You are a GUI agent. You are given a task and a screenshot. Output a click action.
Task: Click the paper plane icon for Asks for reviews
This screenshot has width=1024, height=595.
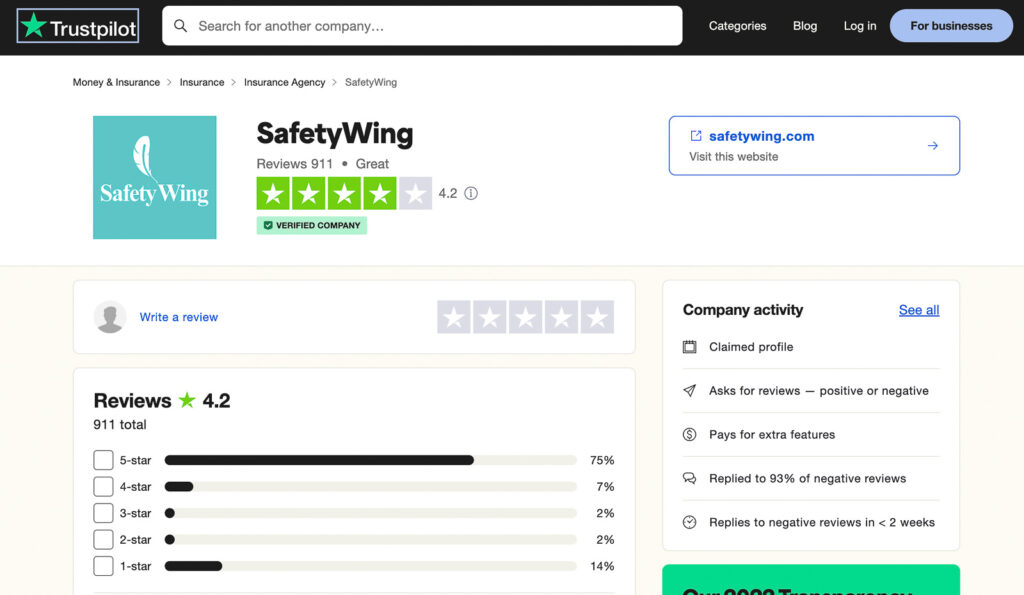coord(690,391)
